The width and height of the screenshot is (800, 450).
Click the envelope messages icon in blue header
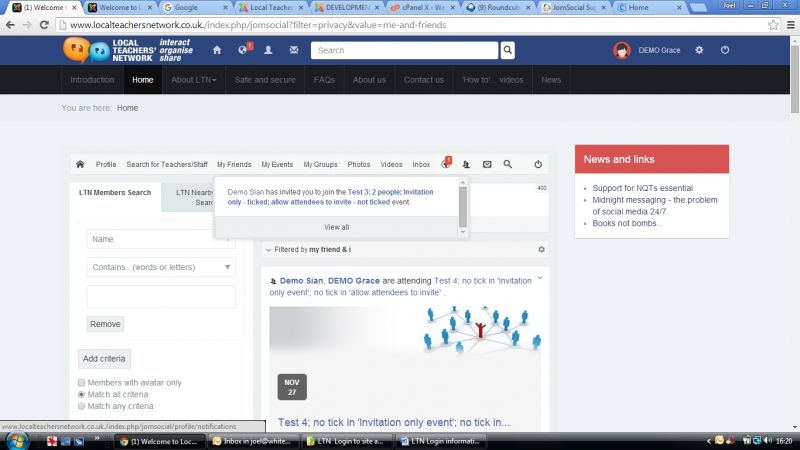294,50
